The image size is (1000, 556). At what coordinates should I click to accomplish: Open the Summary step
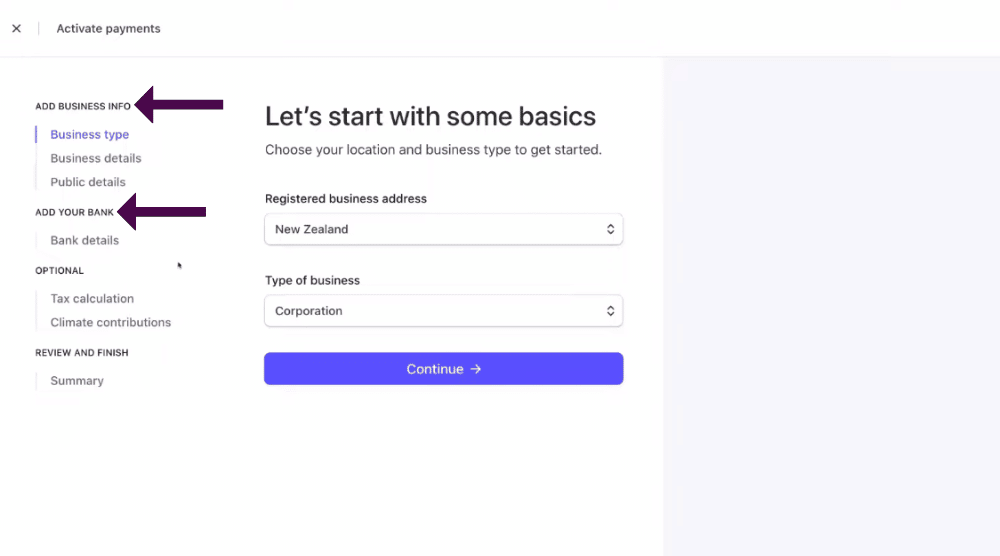(77, 381)
